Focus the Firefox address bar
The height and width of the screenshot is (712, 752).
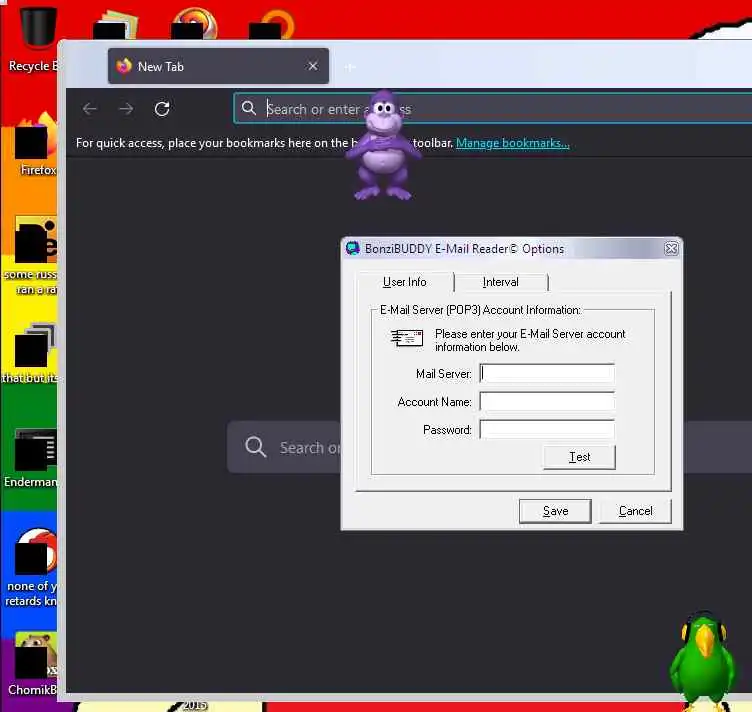(493, 108)
